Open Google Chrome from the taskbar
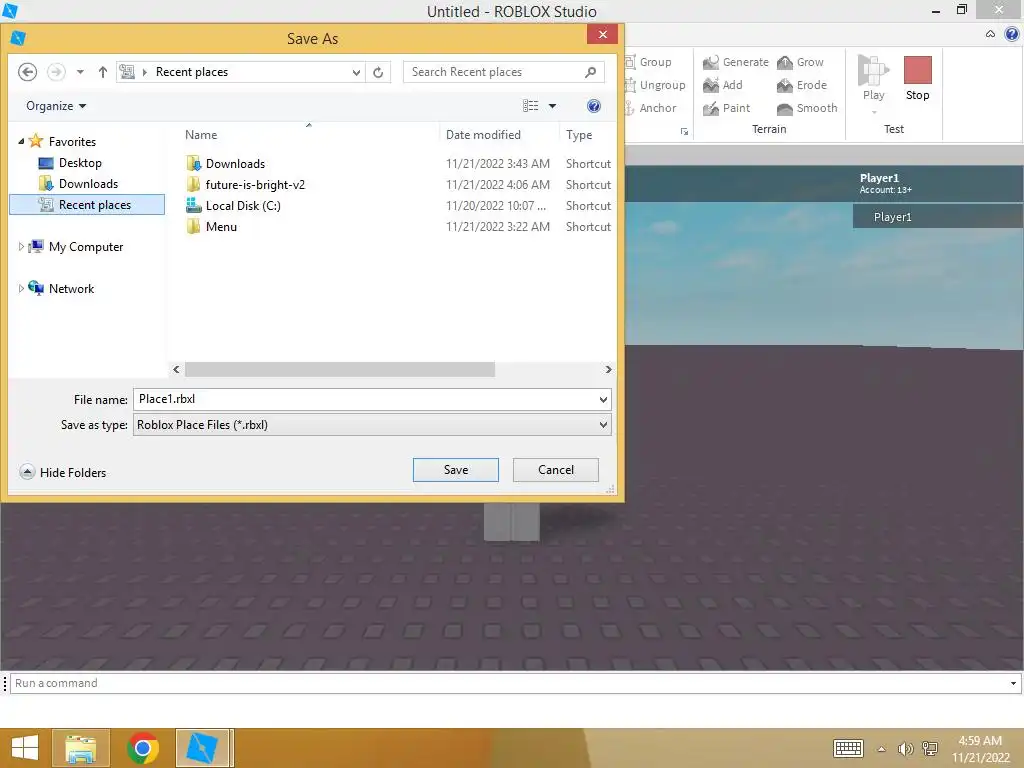 [x=142, y=748]
